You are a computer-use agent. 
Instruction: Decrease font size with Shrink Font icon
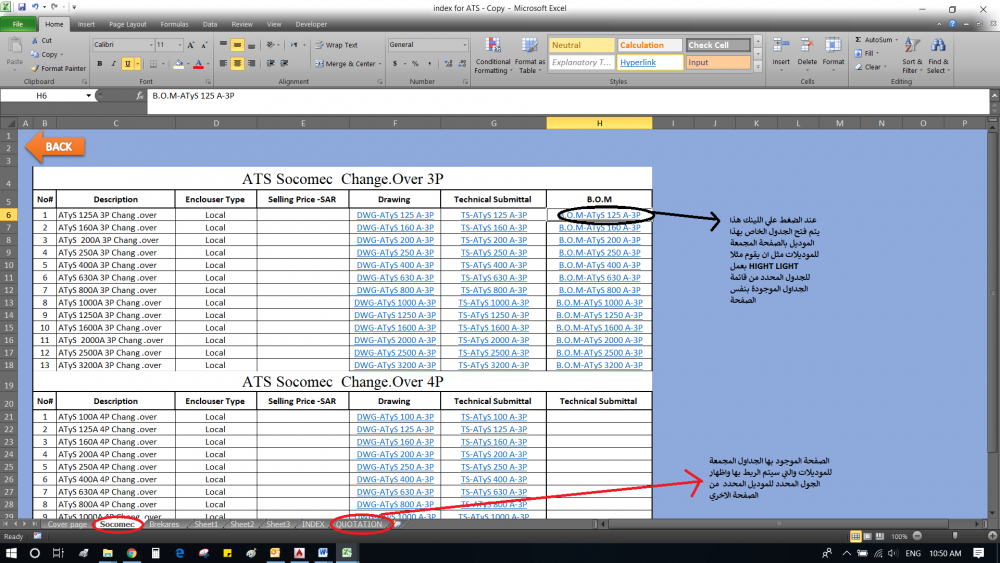pyautogui.click(x=204, y=45)
